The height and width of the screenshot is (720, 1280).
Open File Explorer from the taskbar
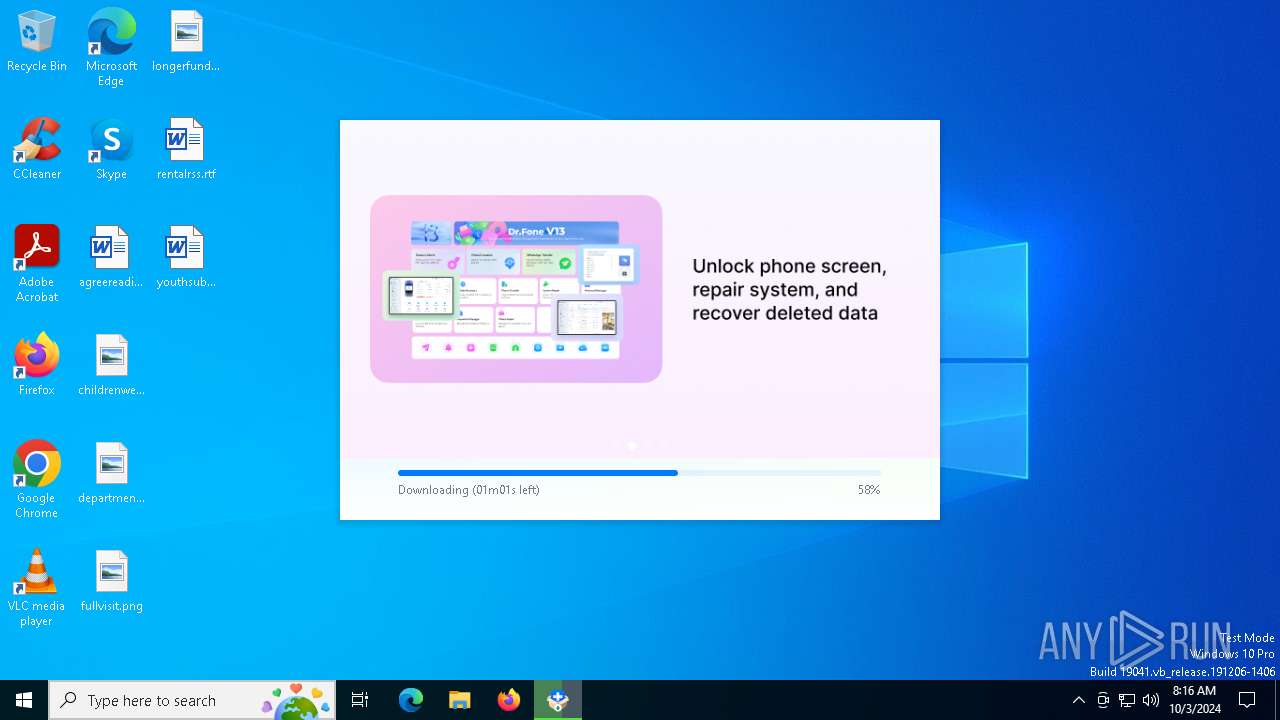(x=460, y=700)
